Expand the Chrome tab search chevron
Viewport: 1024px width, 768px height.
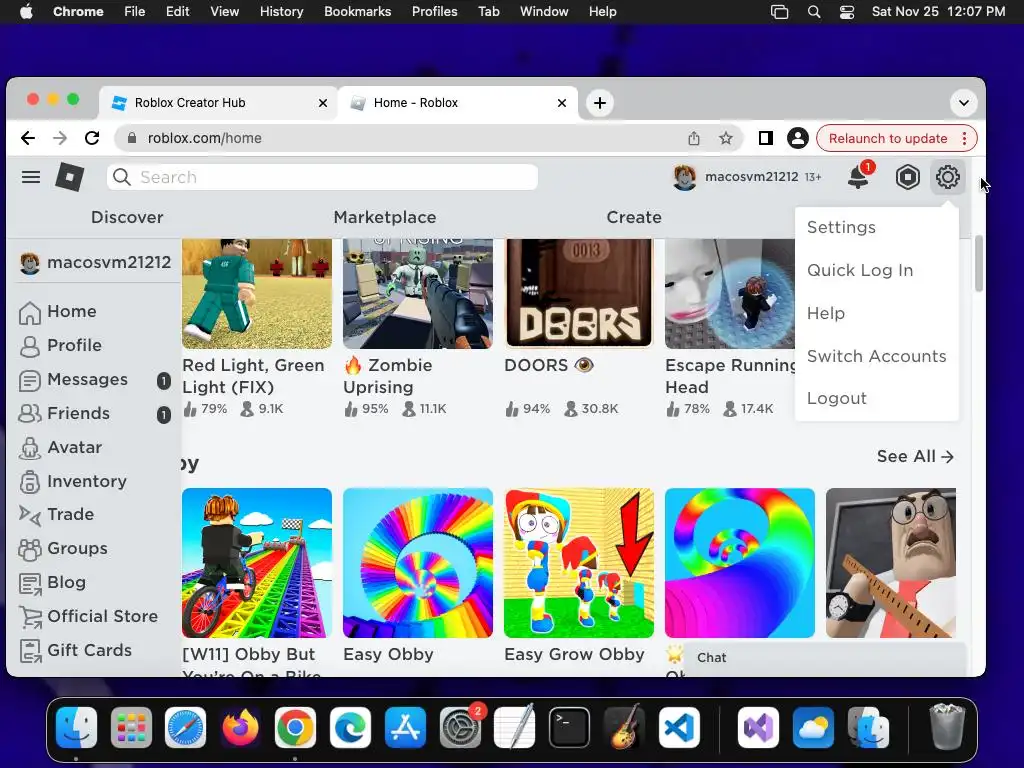[963, 103]
